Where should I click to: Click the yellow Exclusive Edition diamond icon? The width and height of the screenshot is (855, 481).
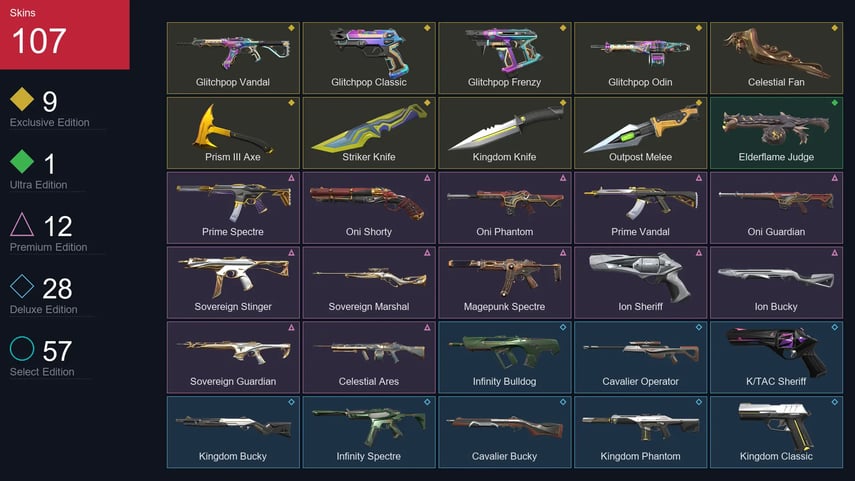[22, 99]
